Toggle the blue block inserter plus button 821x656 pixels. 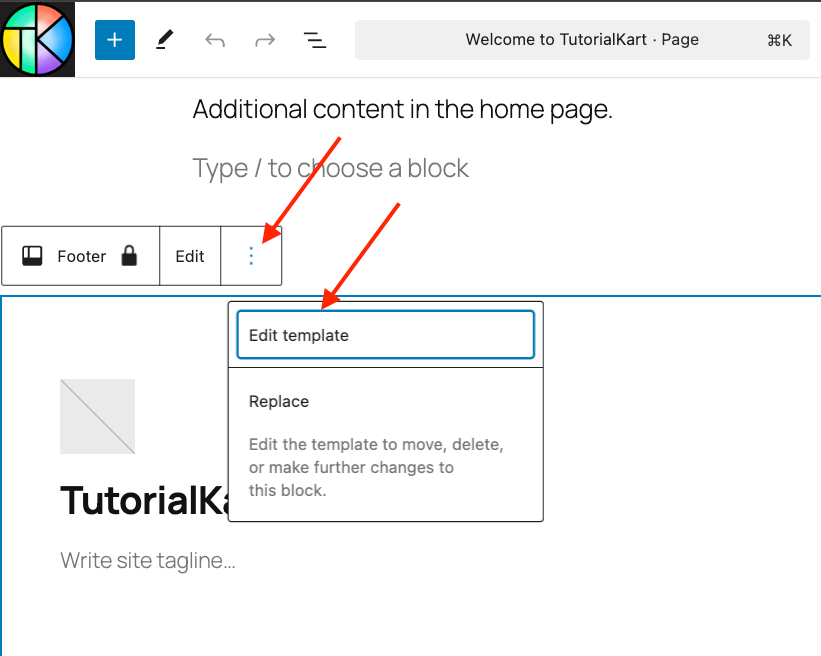click(x=115, y=40)
